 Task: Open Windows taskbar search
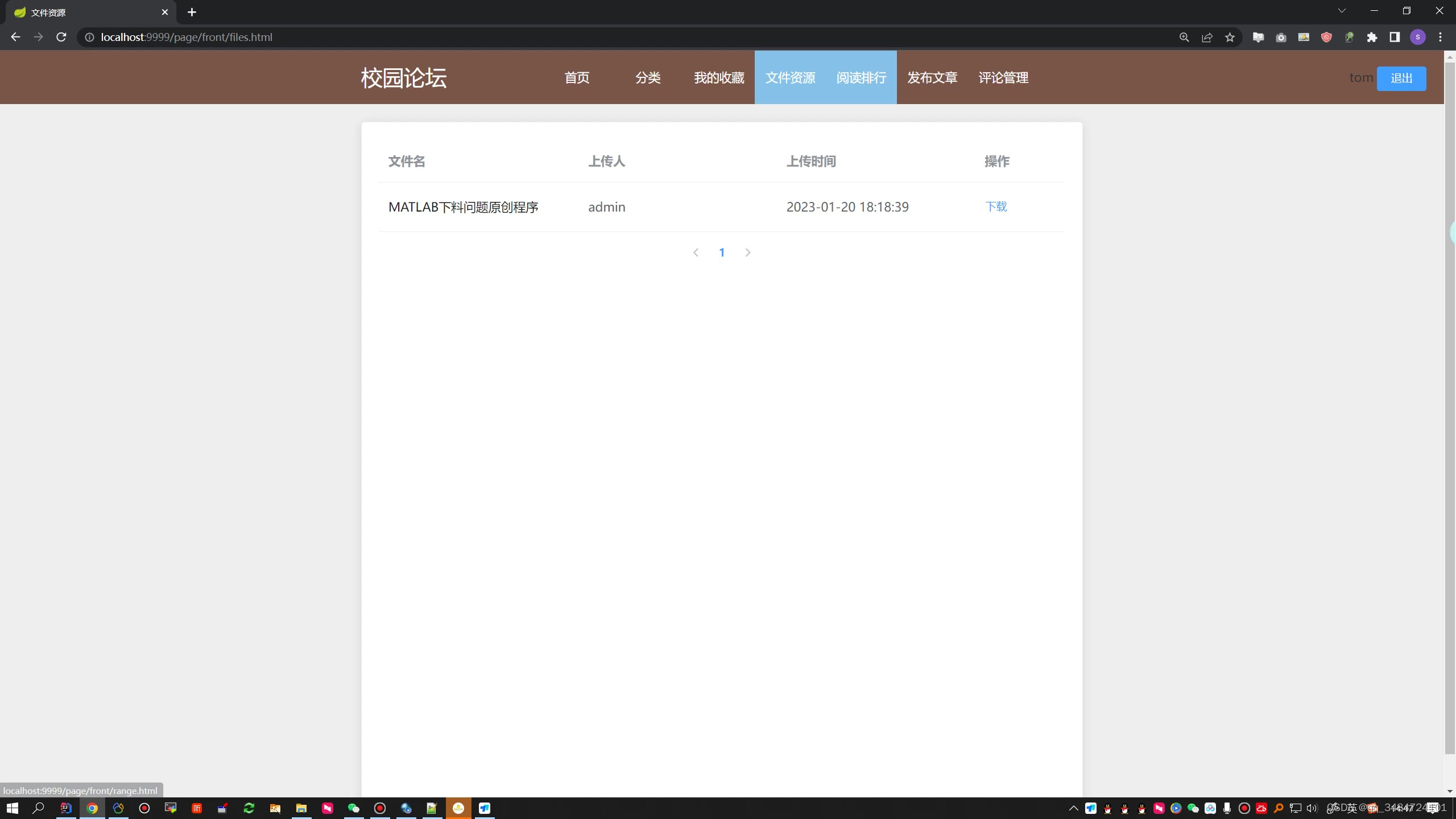click(x=38, y=808)
